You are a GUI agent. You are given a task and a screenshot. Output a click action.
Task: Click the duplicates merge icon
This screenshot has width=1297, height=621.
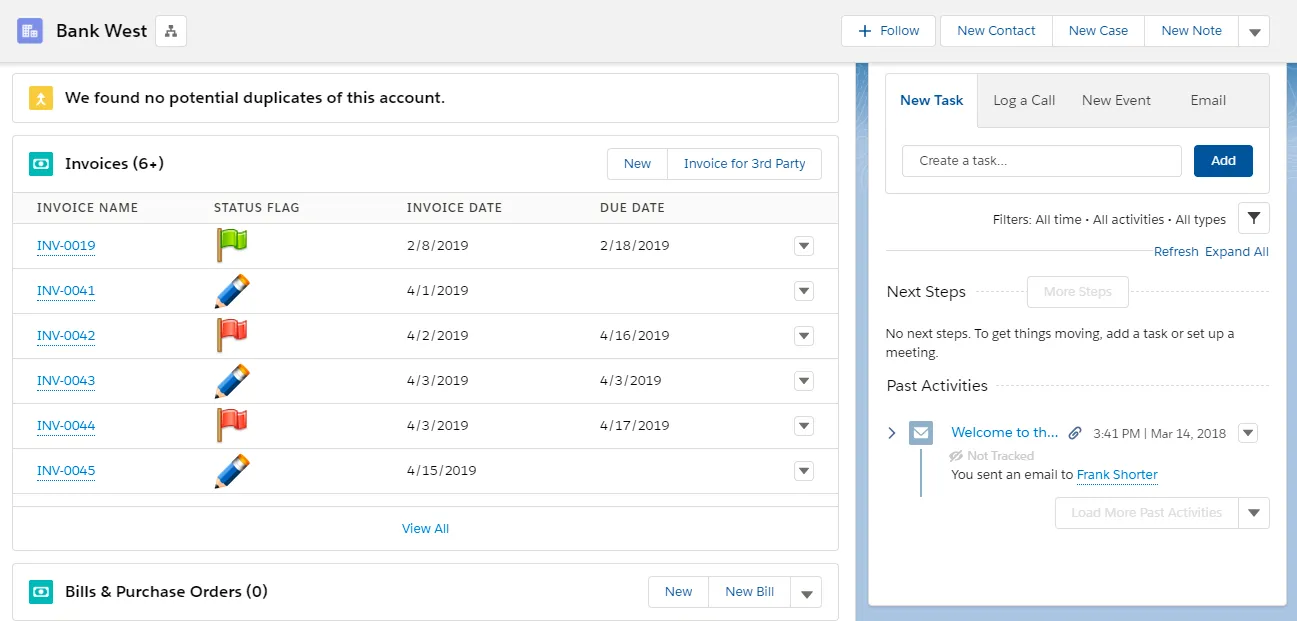click(41, 98)
